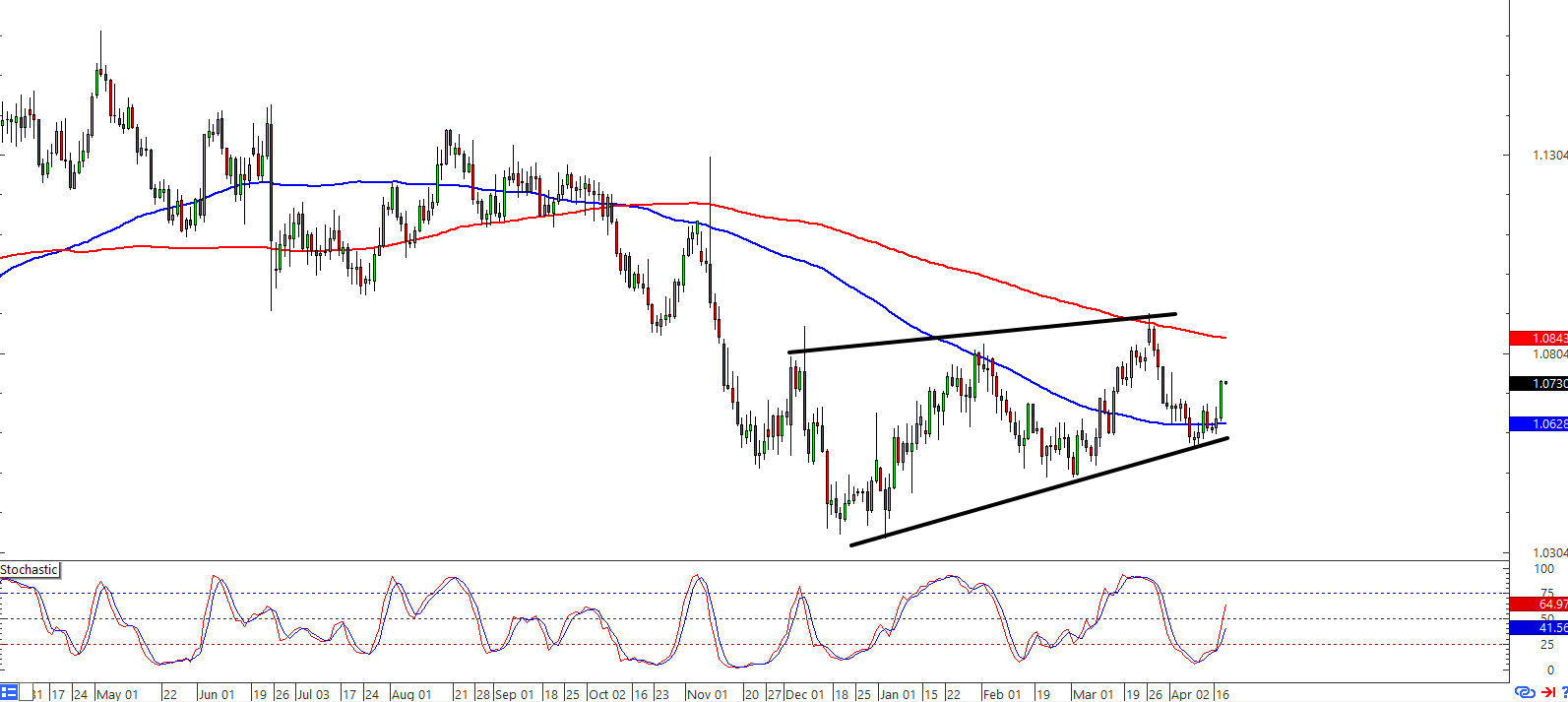Click the blue 1.0628 price label
Viewport: 1568px width, 702px height.
(1538, 424)
